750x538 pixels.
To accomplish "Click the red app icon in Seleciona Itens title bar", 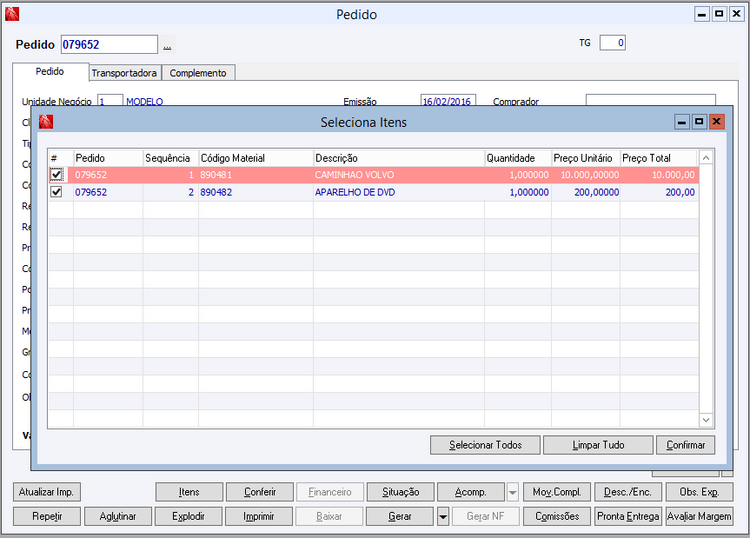I will (46, 122).
